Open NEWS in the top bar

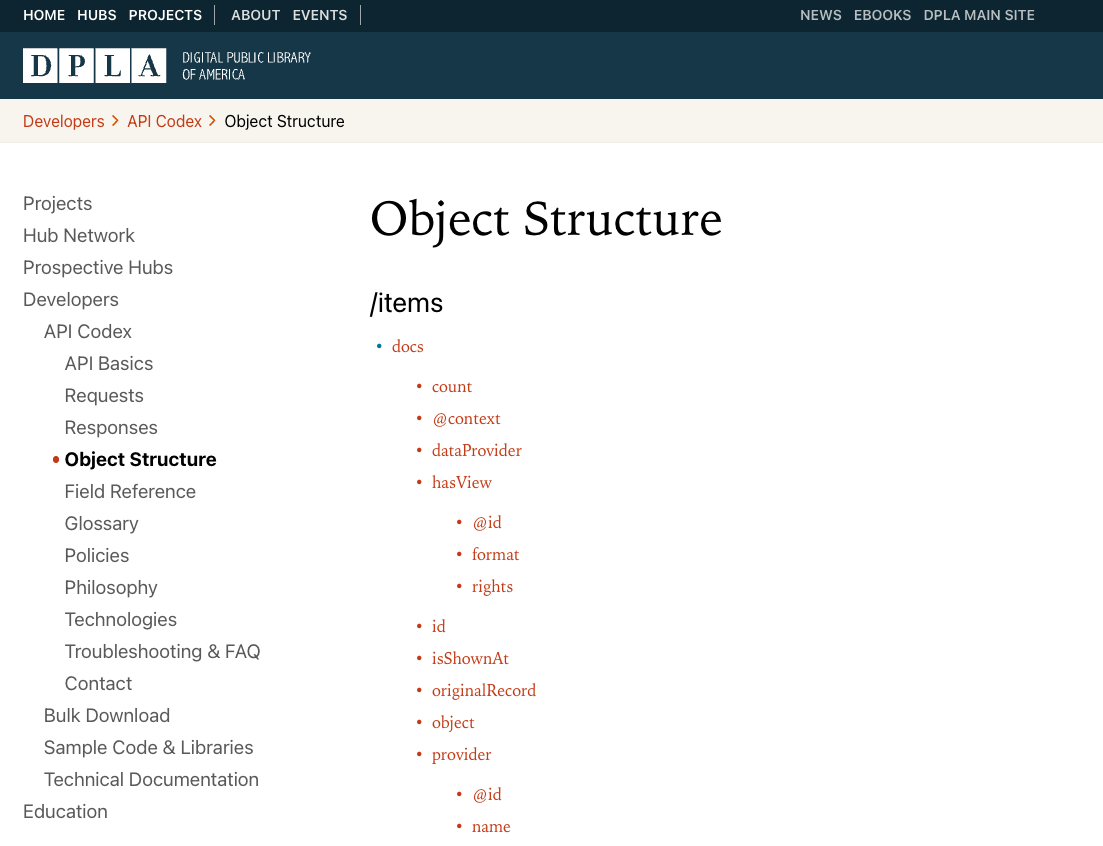tap(820, 15)
